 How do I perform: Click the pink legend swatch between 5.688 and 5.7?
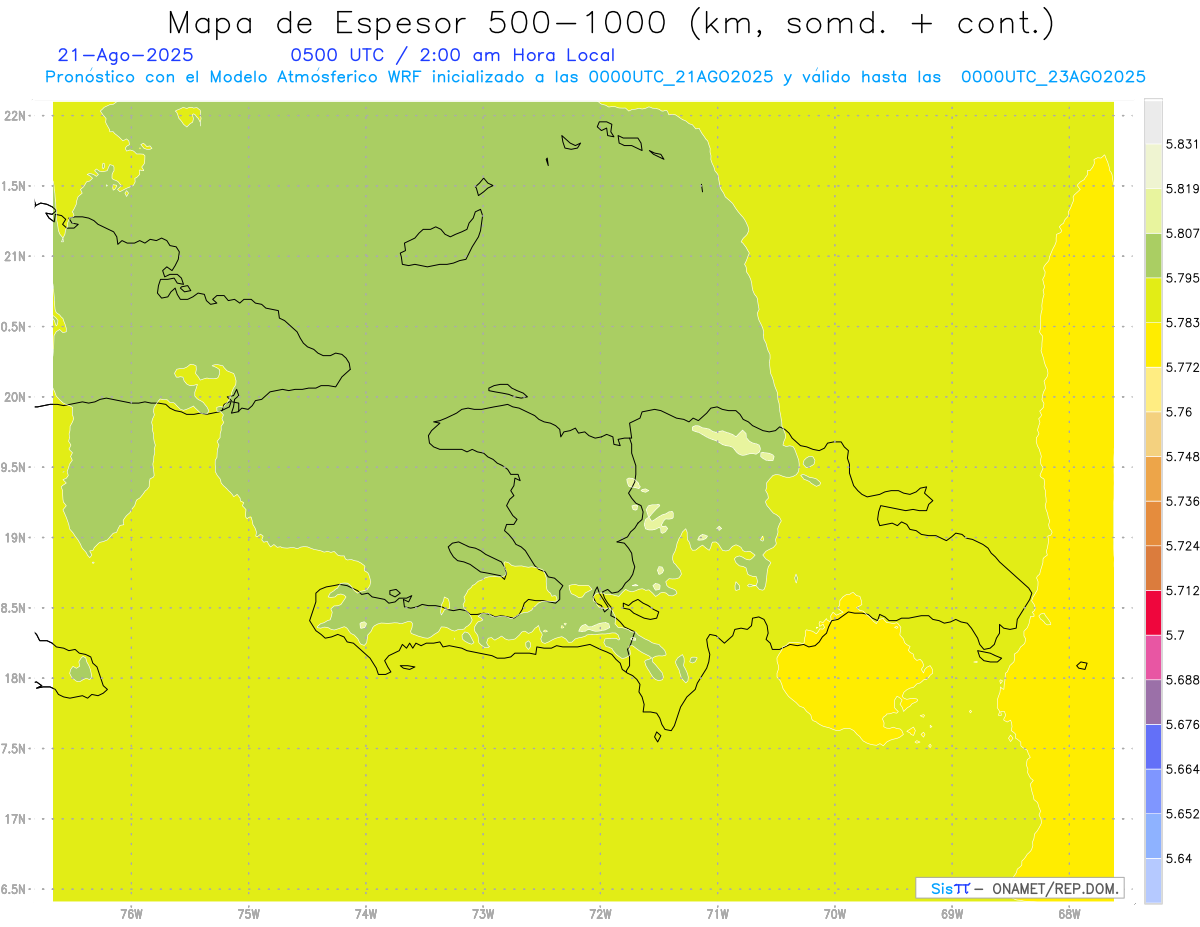tap(1153, 657)
